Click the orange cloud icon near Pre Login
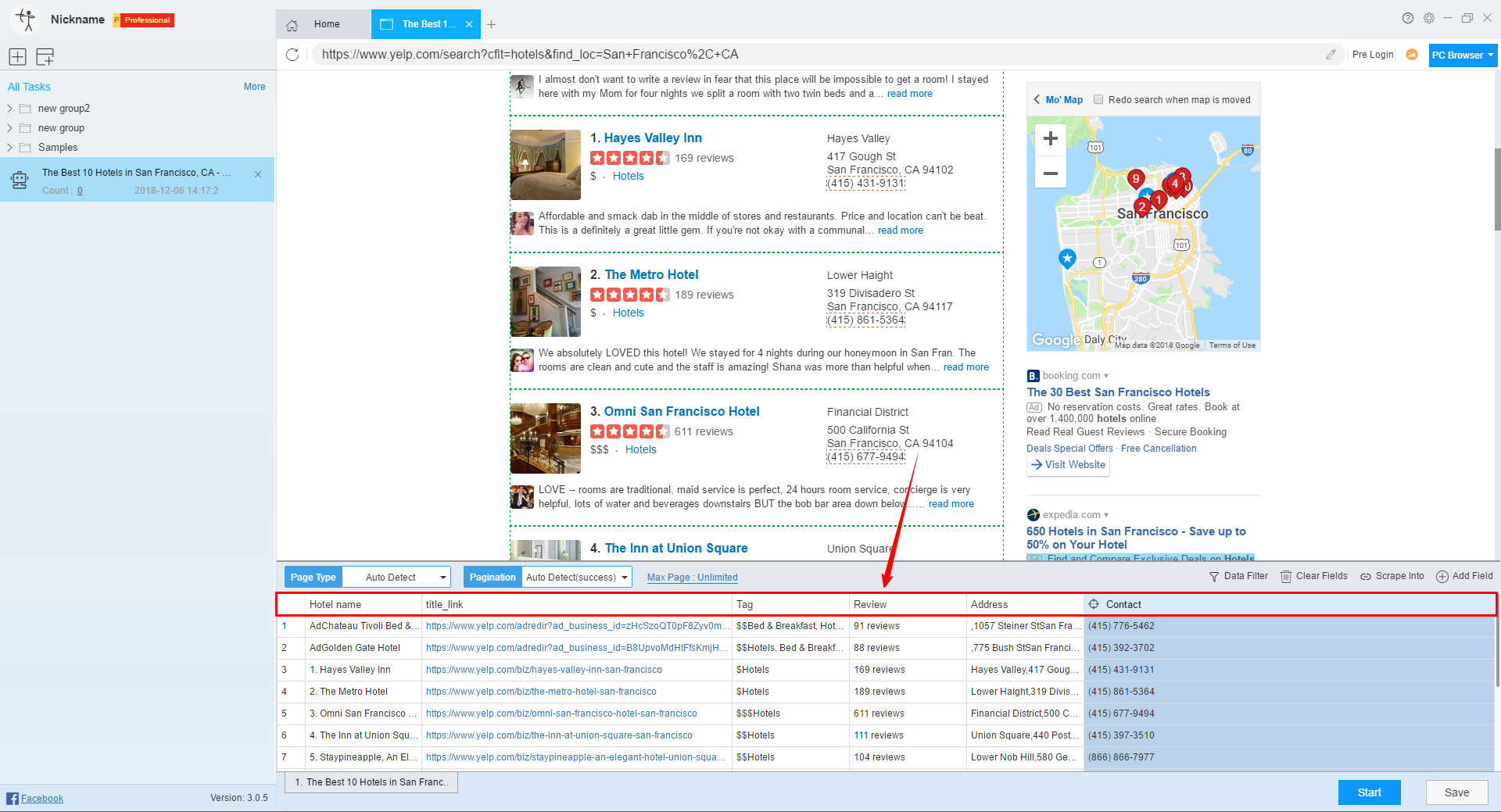The height and width of the screenshot is (812, 1501). point(1412,55)
